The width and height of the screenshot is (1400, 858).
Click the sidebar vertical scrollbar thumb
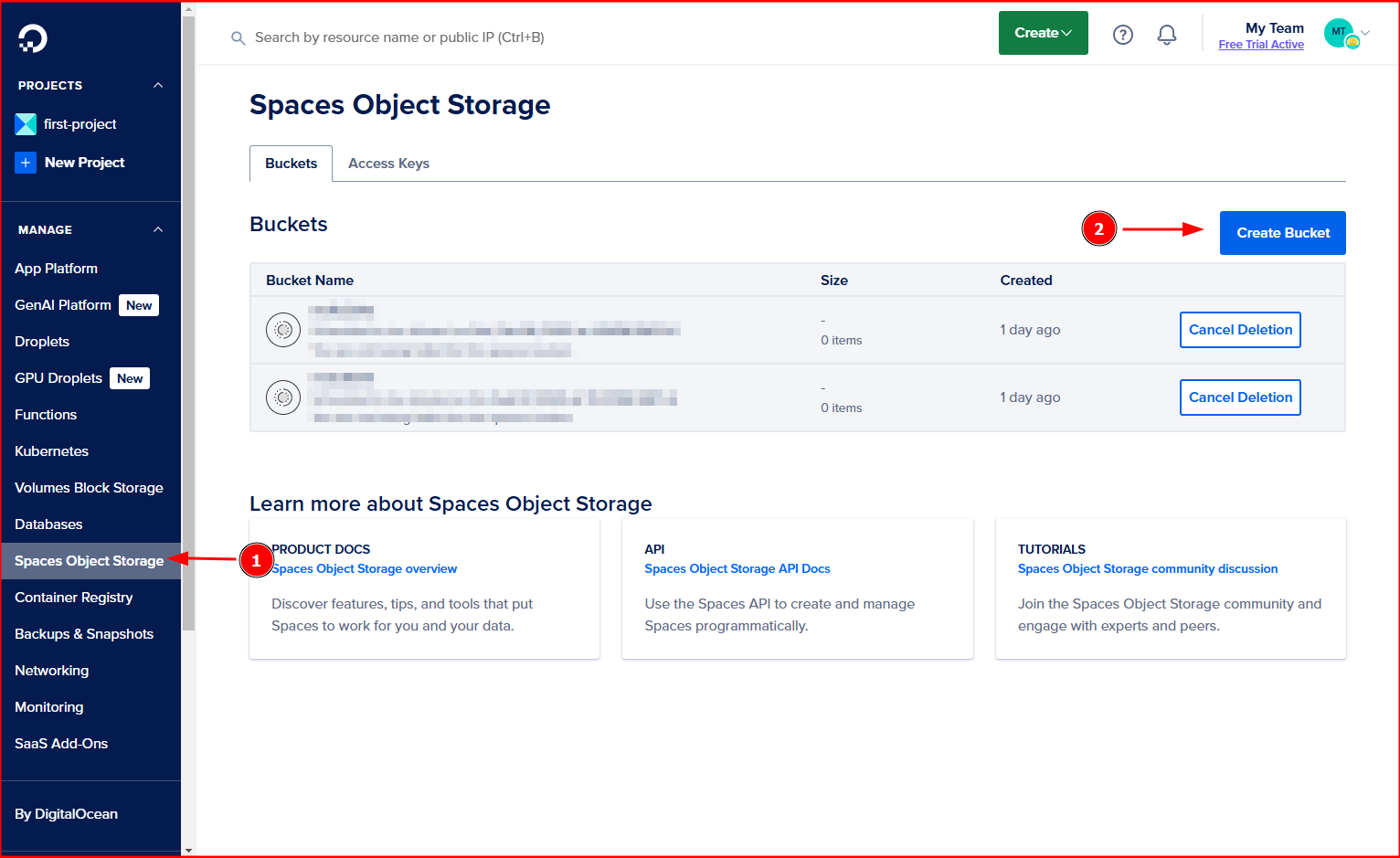pos(189,323)
